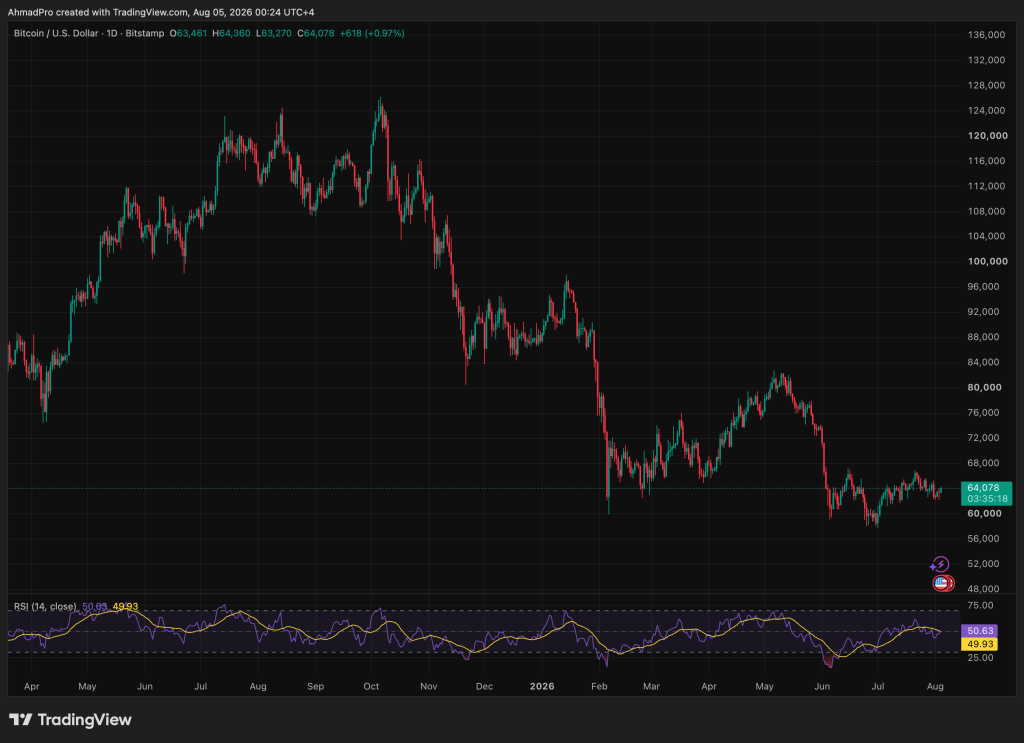Click the 60,000 price axis label
Viewport: 1024px width, 743px height.
[x=984, y=513]
